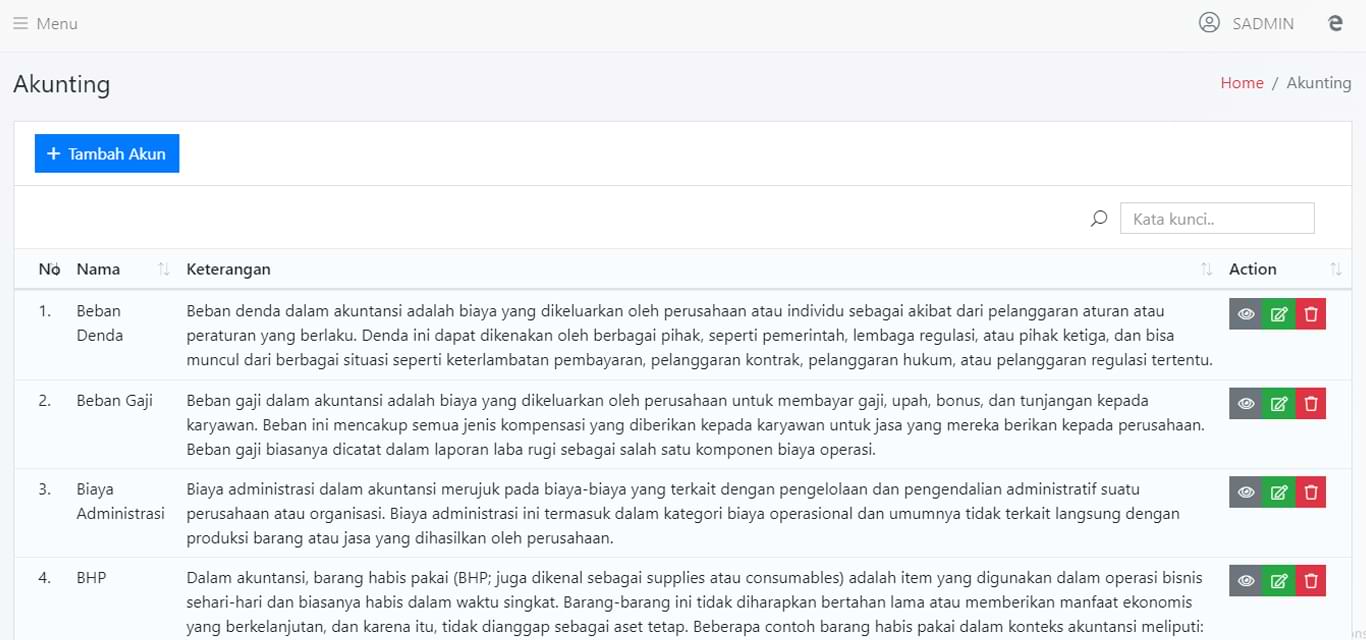Image resolution: width=1366 pixels, height=640 pixels.
Task: Toggle the eye icon for Biaya Administrasi
Action: click(x=1245, y=492)
